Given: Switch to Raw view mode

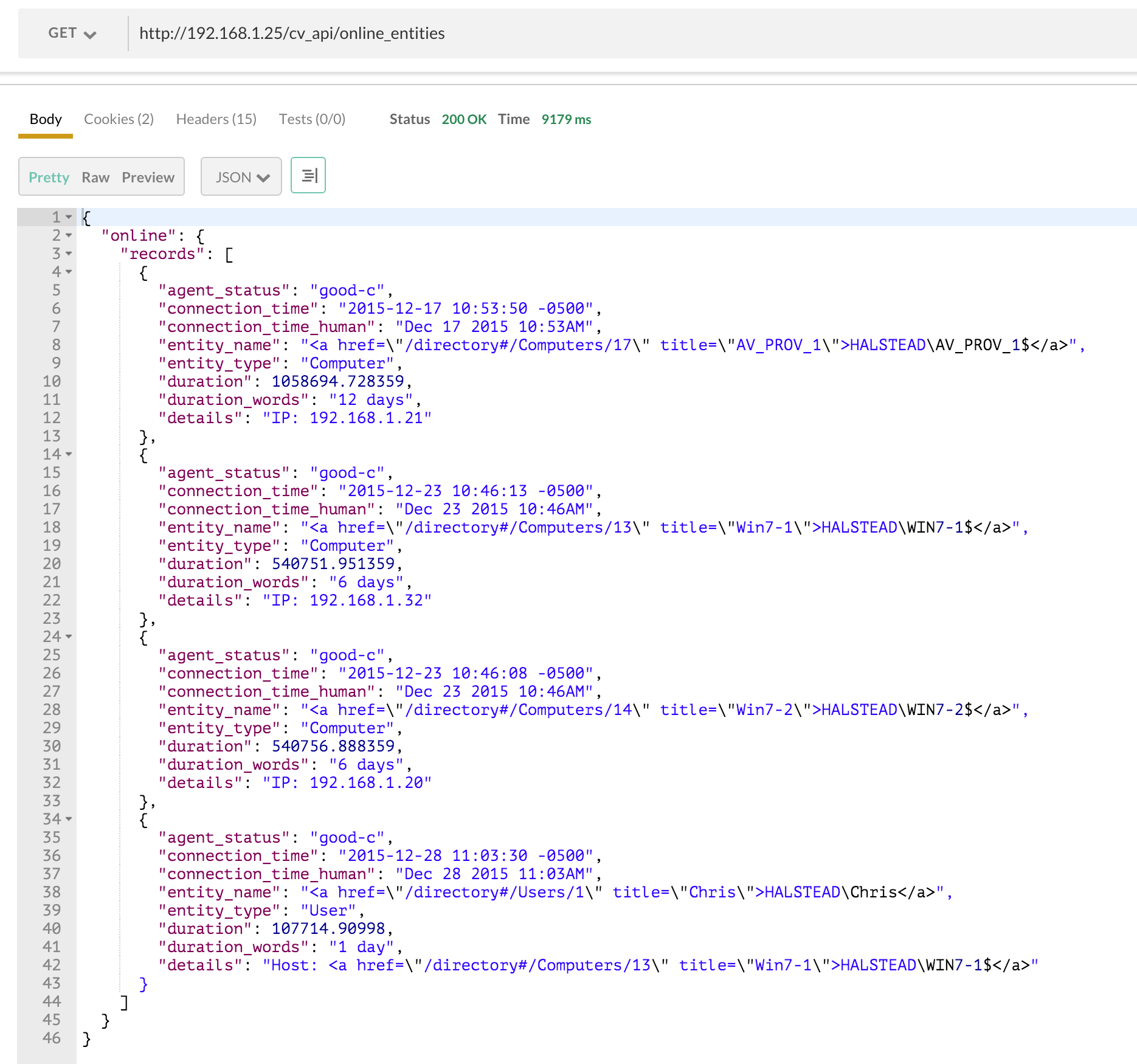Looking at the screenshot, I should tap(95, 178).
